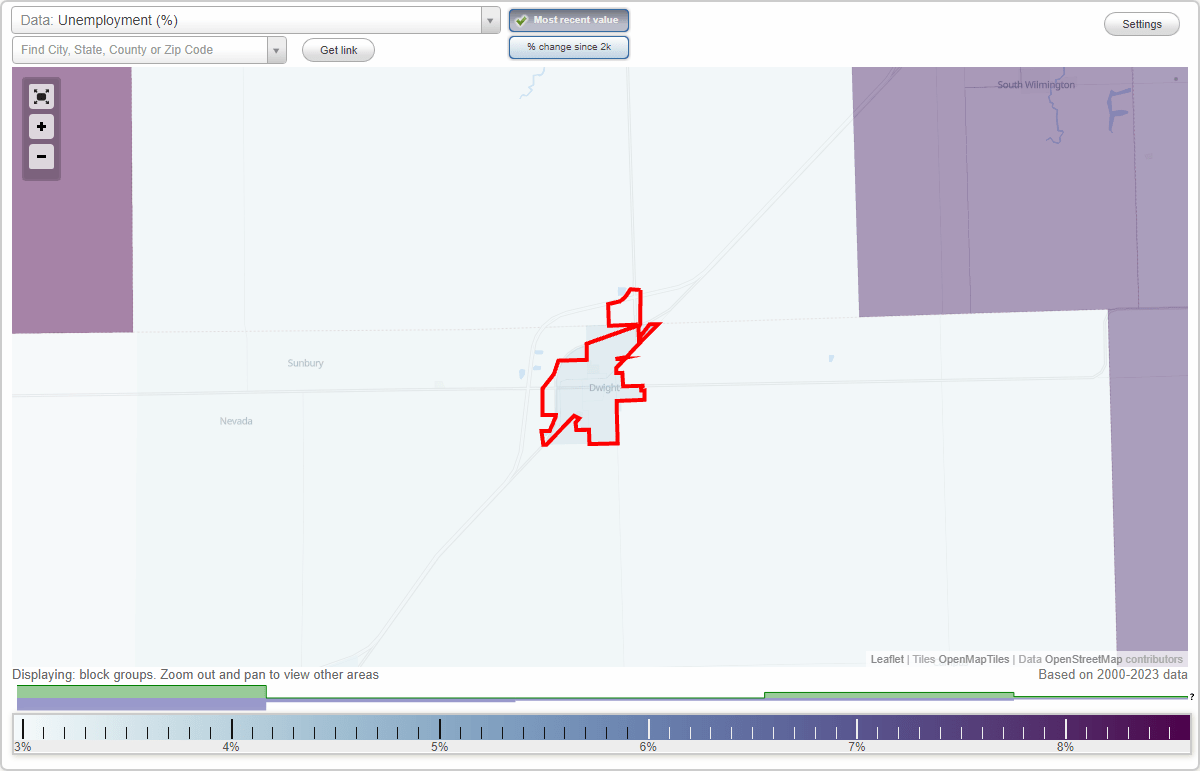The height and width of the screenshot is (771, 1200).
Task: Click the 6% mark on color scale
Action: [x=648, y=747]
